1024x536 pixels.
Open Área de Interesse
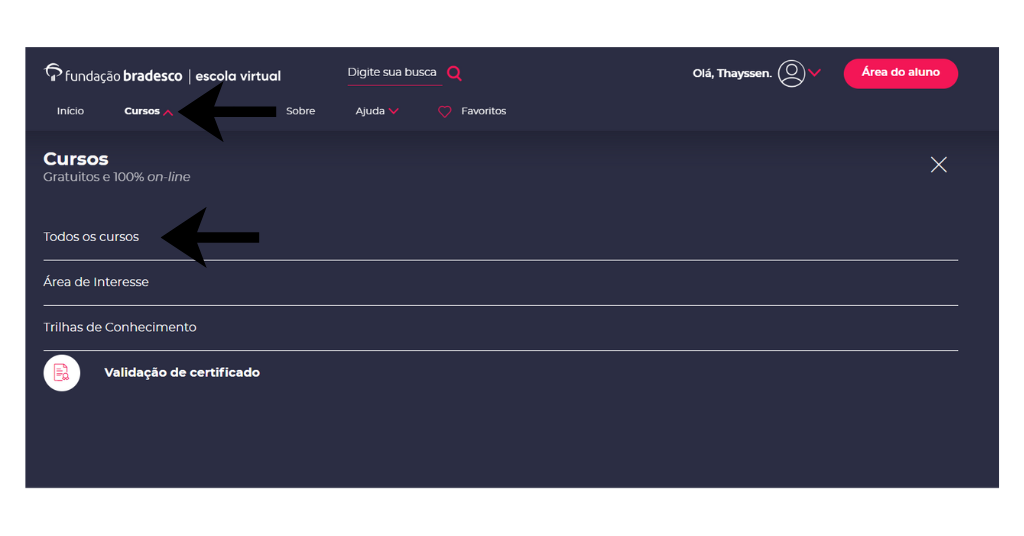(x=96, y=282)
